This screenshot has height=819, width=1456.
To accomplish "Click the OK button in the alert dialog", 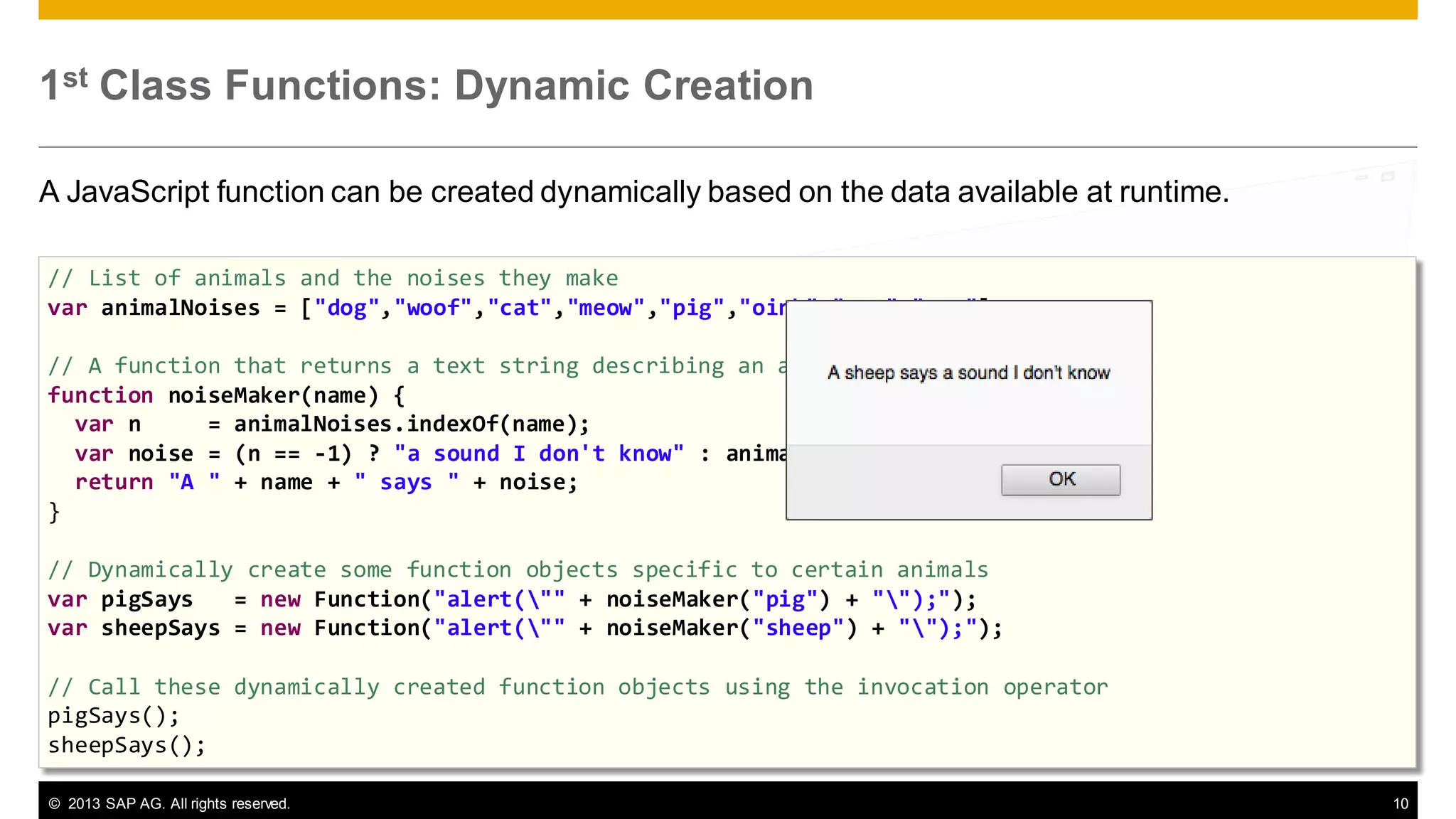I will tap(1060, 480).
